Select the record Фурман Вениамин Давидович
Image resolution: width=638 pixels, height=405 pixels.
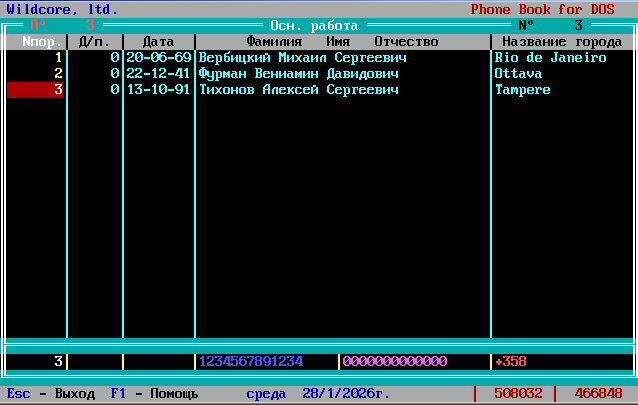[x=299, y=74]
